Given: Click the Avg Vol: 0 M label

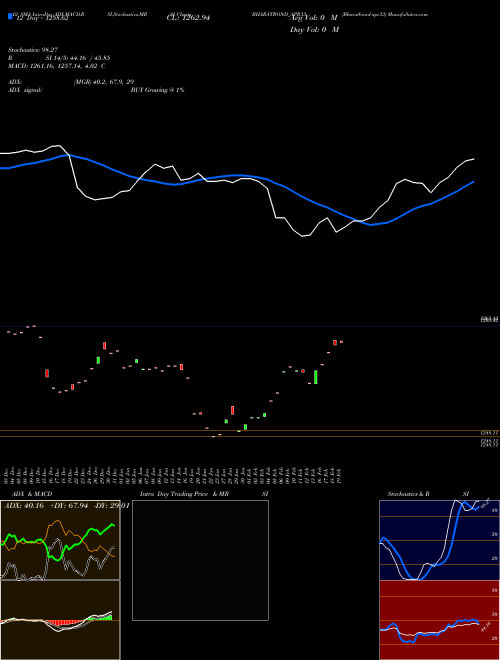Looking at the screenshot, I should (314, 18).
